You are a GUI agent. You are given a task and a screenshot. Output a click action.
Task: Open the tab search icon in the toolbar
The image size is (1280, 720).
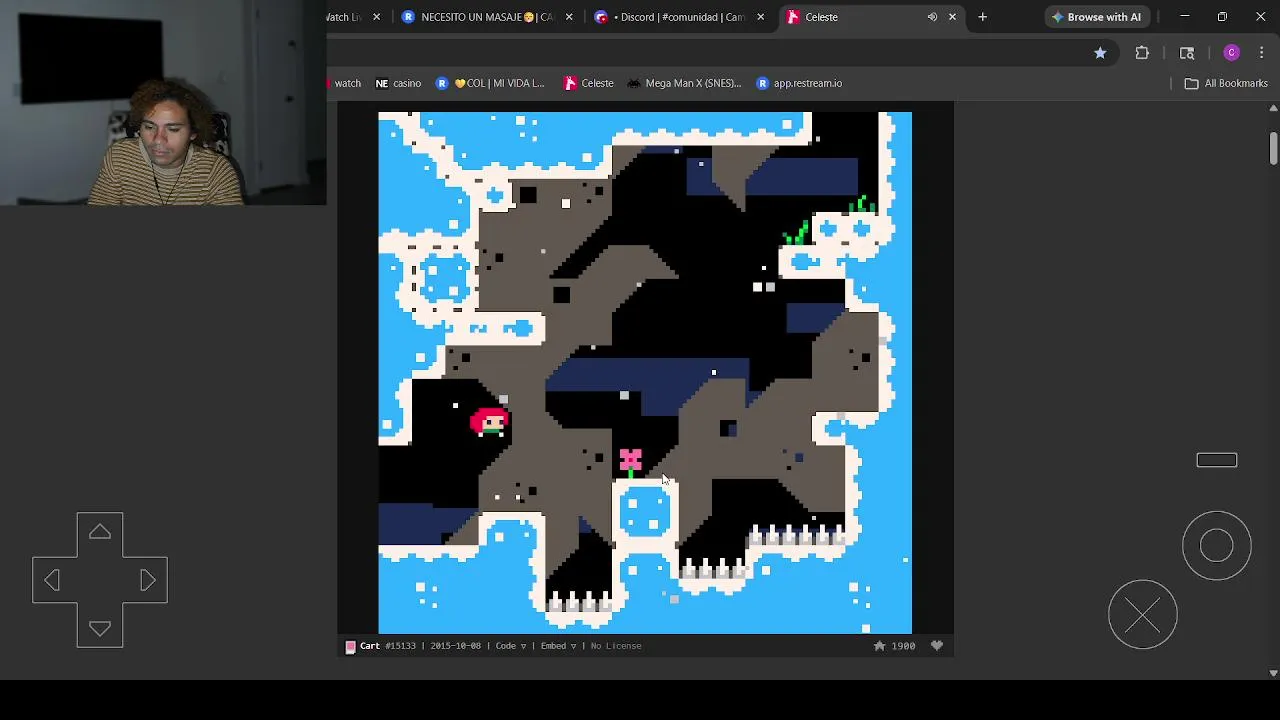pyautogui.click(x=1187, y=53)
